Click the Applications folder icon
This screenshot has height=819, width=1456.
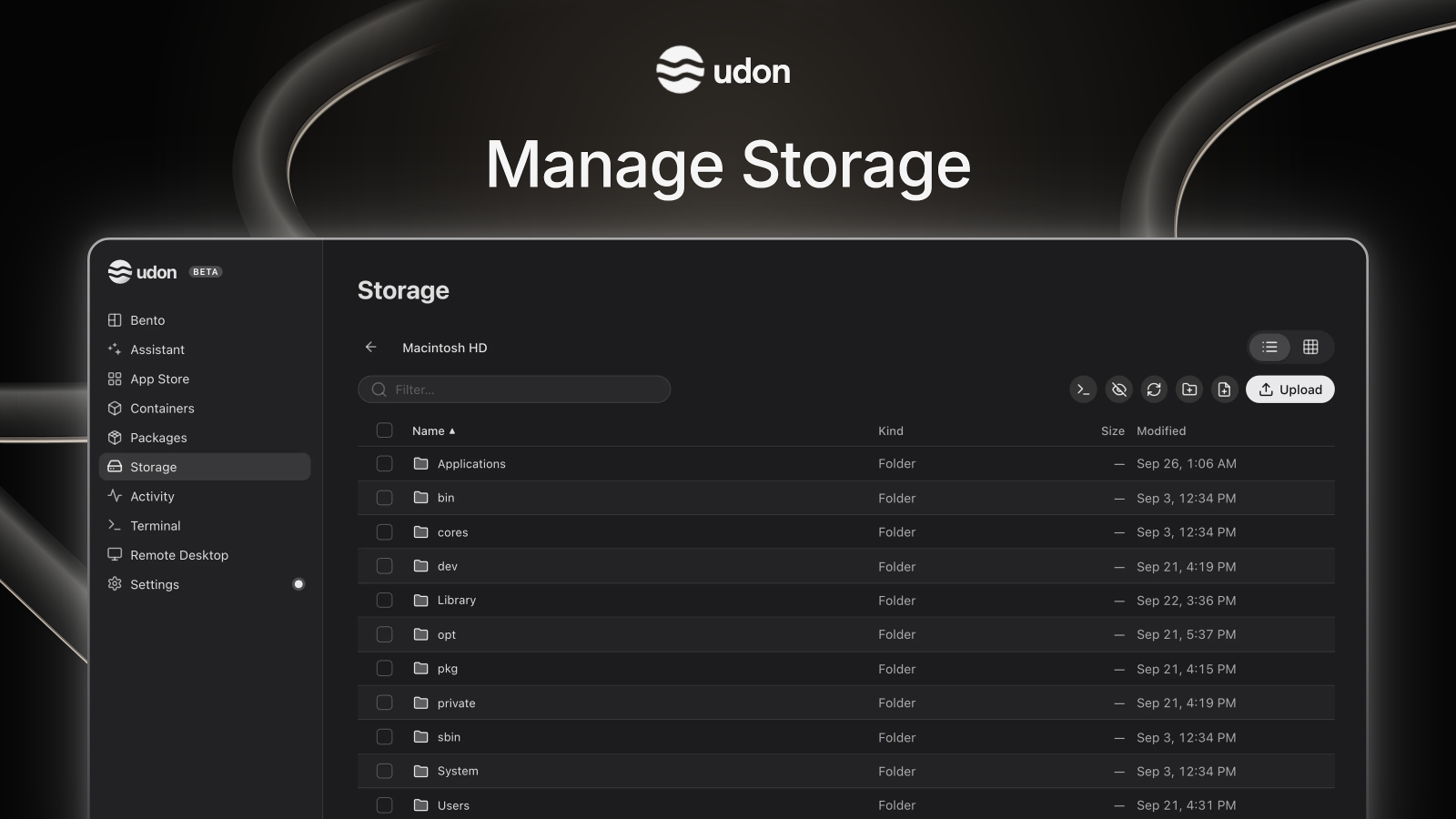[x=420, y=463]
